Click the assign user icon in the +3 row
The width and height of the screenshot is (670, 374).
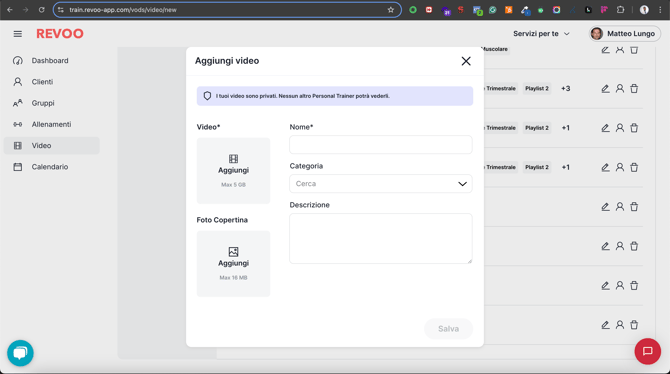[620, 88]
